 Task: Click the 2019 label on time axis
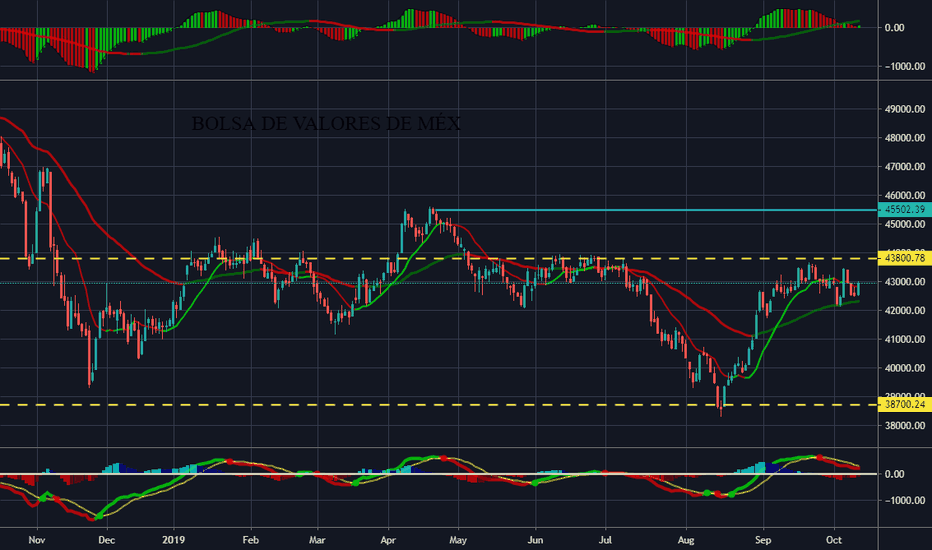click(174, 540)
